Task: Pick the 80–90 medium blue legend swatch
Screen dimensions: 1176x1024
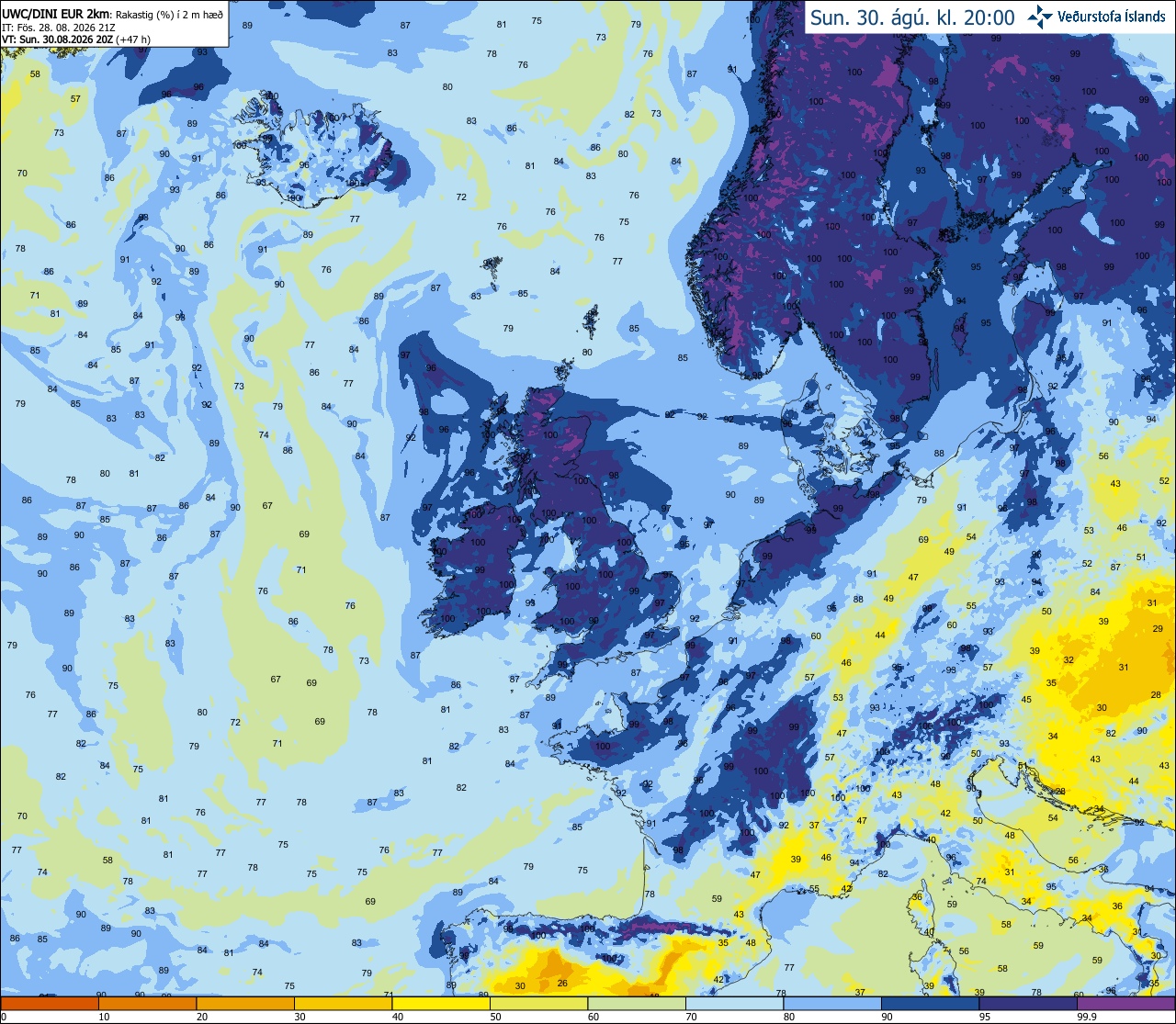Action: click(832, 1003)
